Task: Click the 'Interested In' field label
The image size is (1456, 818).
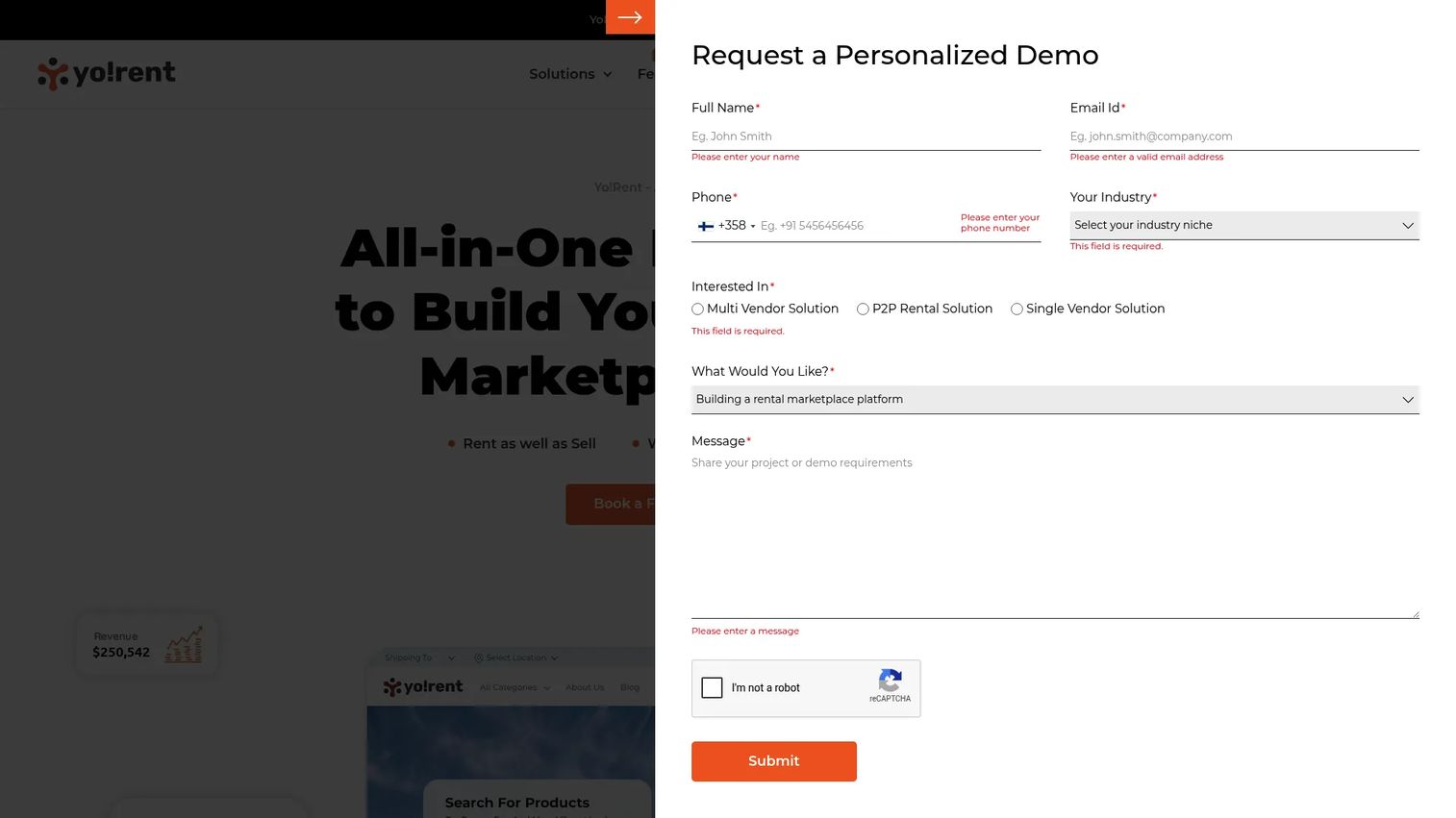Action: click(730, 286)
